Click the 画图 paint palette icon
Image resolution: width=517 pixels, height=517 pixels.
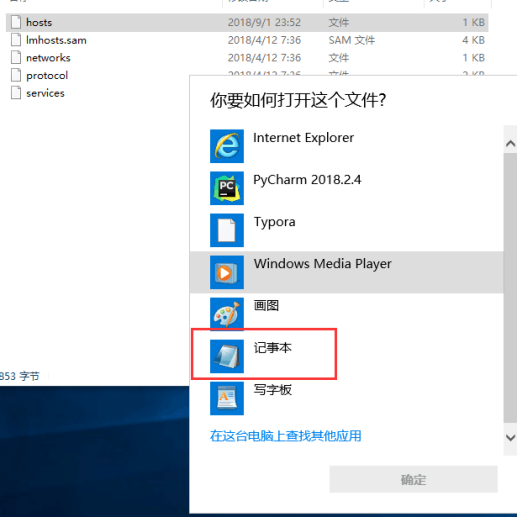[x=227, y=314]
